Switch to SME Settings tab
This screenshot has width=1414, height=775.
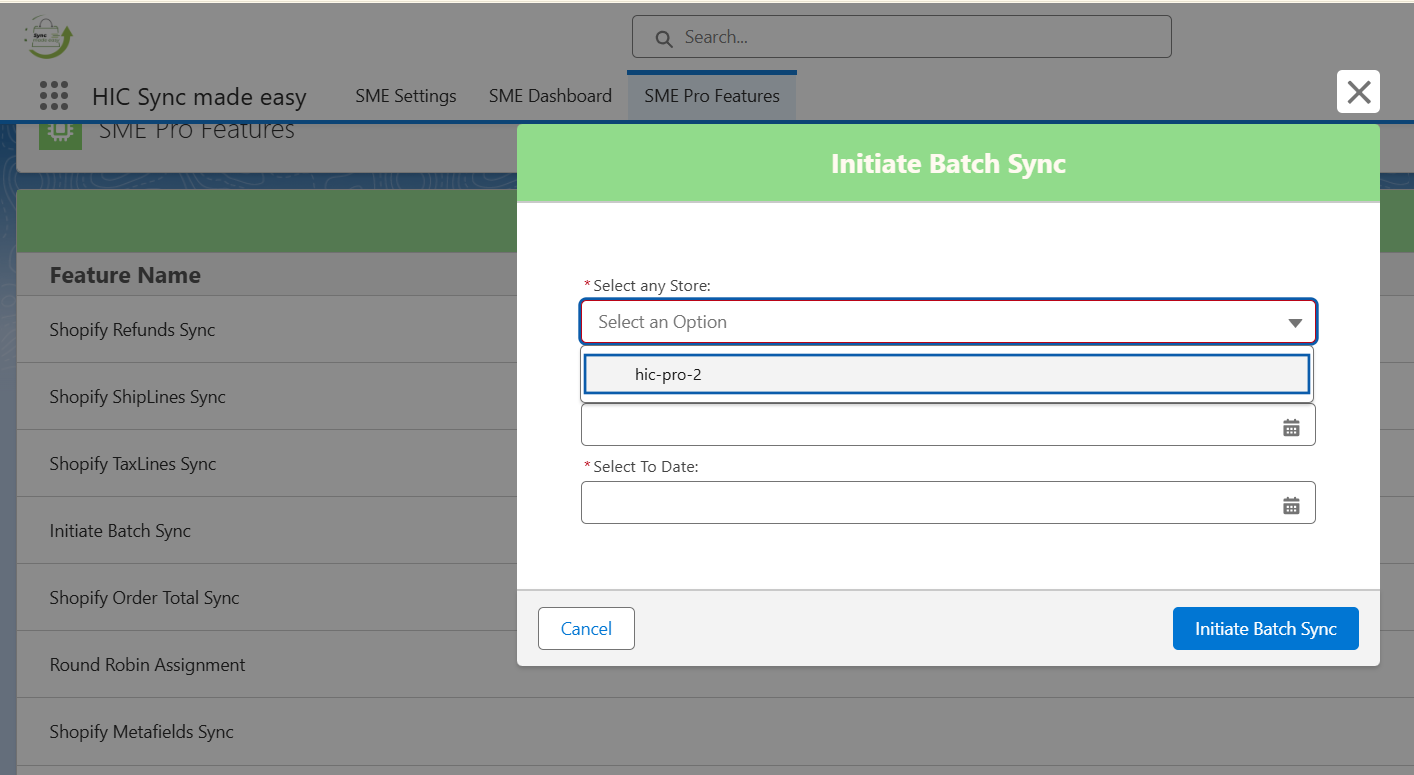pyautogui.click(x=405, y=96)
